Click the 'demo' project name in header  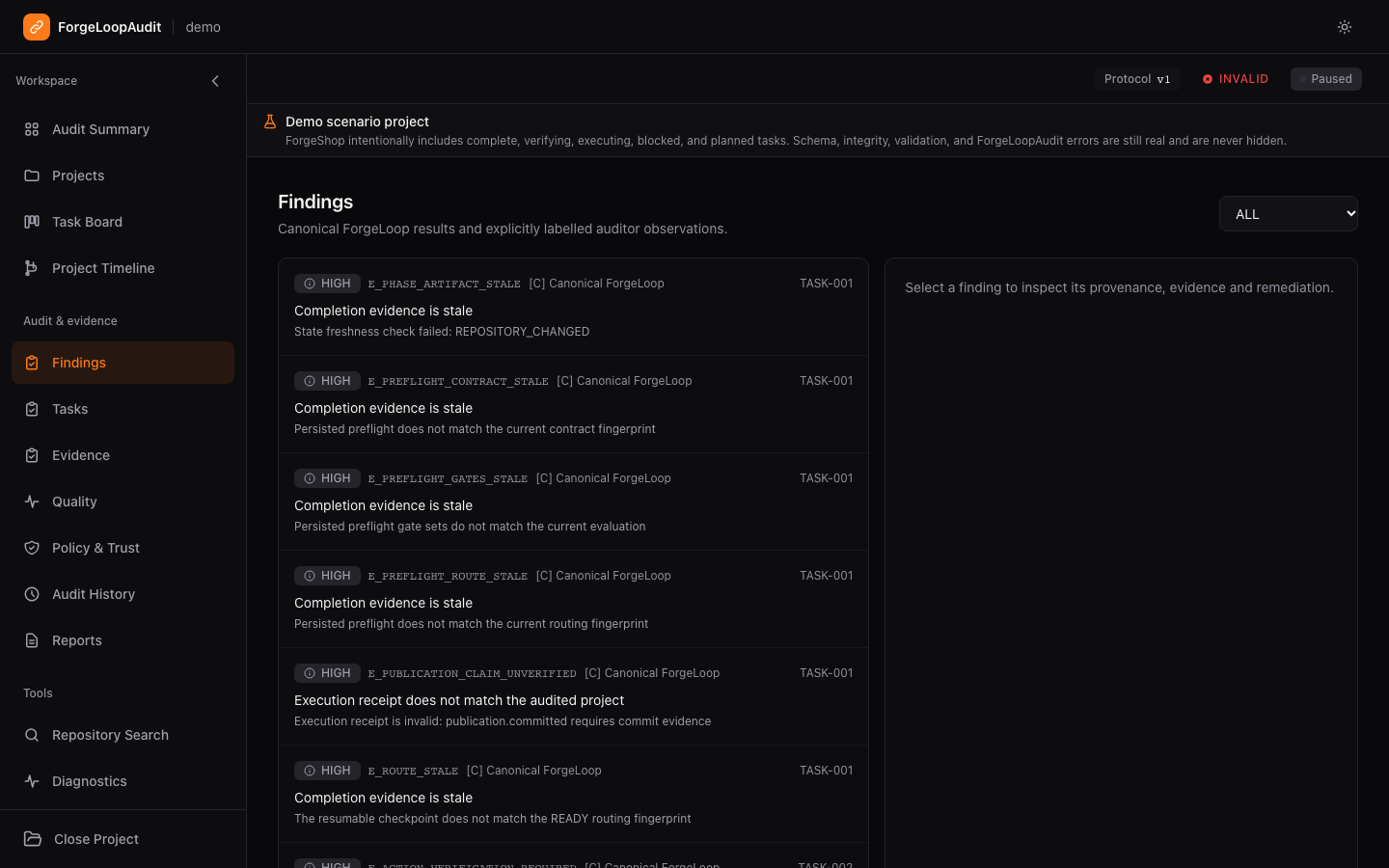coord(203,27)
